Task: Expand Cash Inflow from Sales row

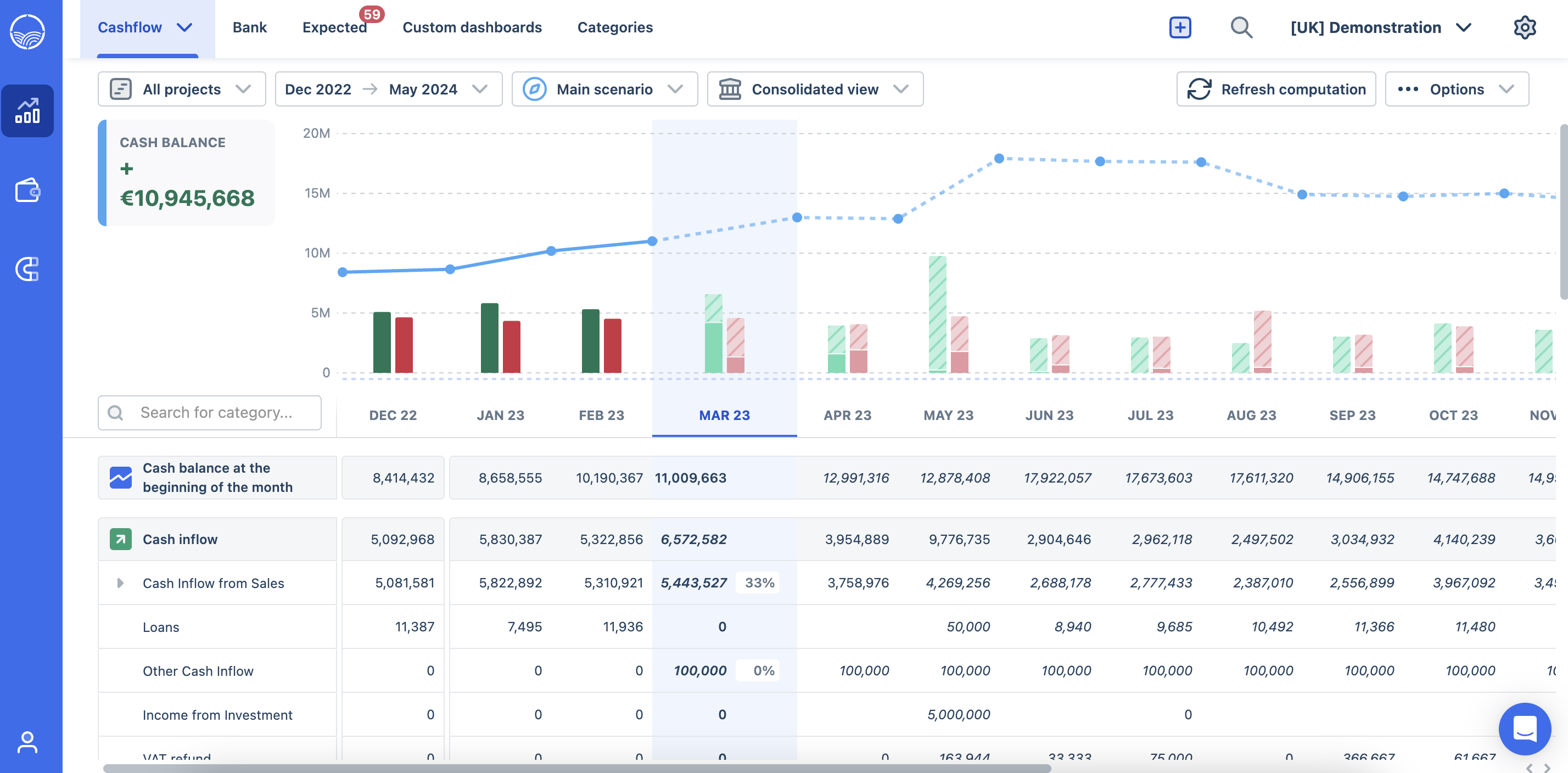Action: pyautogui.click(x=120, y=583)
